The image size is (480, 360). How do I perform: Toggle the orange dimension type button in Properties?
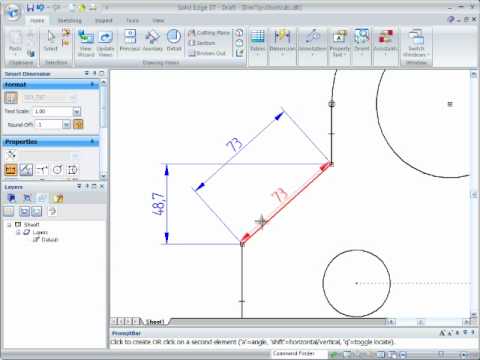click(x=11, y=170)
